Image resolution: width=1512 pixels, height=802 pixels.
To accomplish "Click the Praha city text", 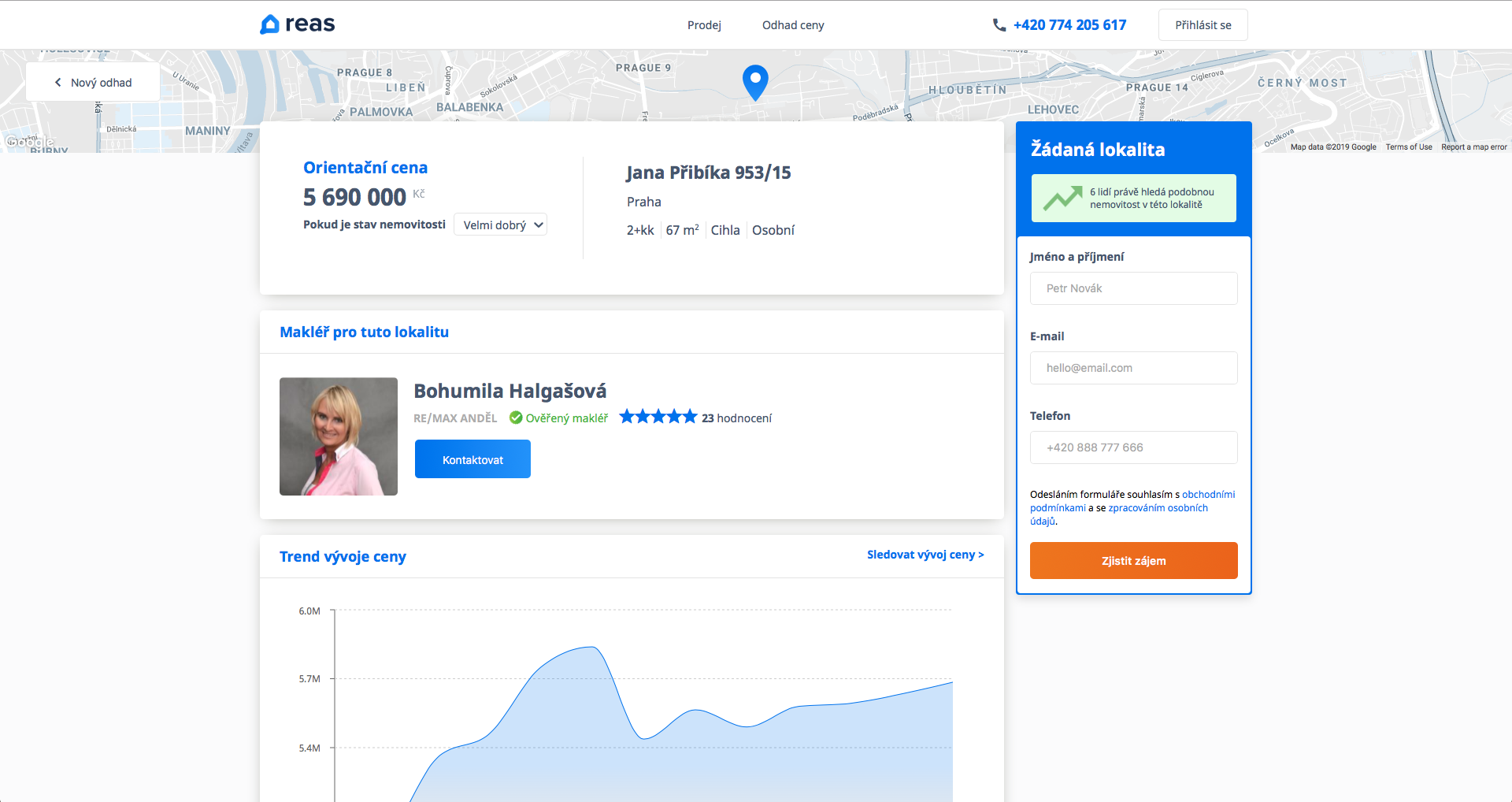I will [644, 202].
